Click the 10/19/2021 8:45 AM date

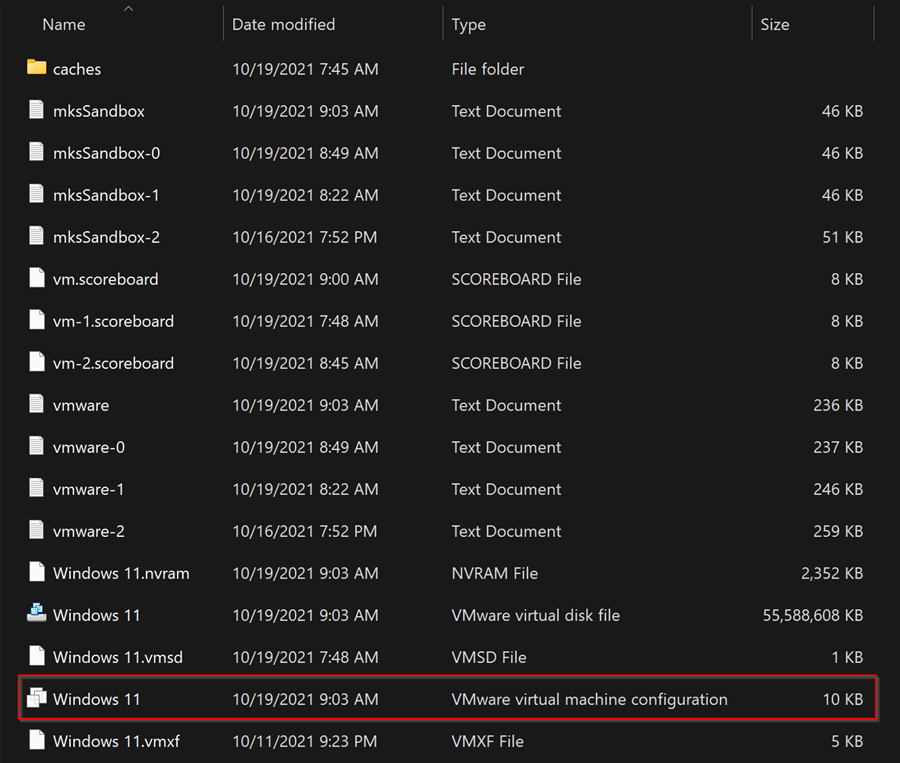click(x=305, y=363)
